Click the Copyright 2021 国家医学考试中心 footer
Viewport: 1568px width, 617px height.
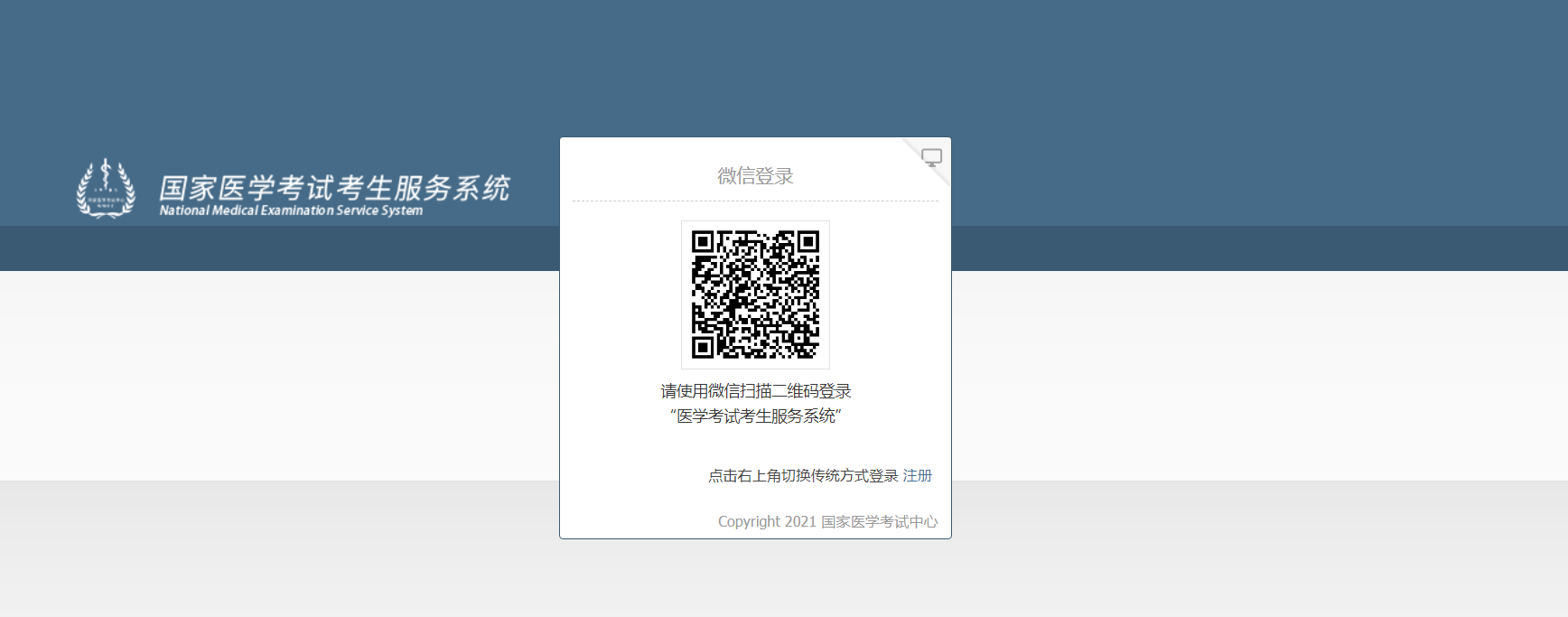[x=827, y=521]
